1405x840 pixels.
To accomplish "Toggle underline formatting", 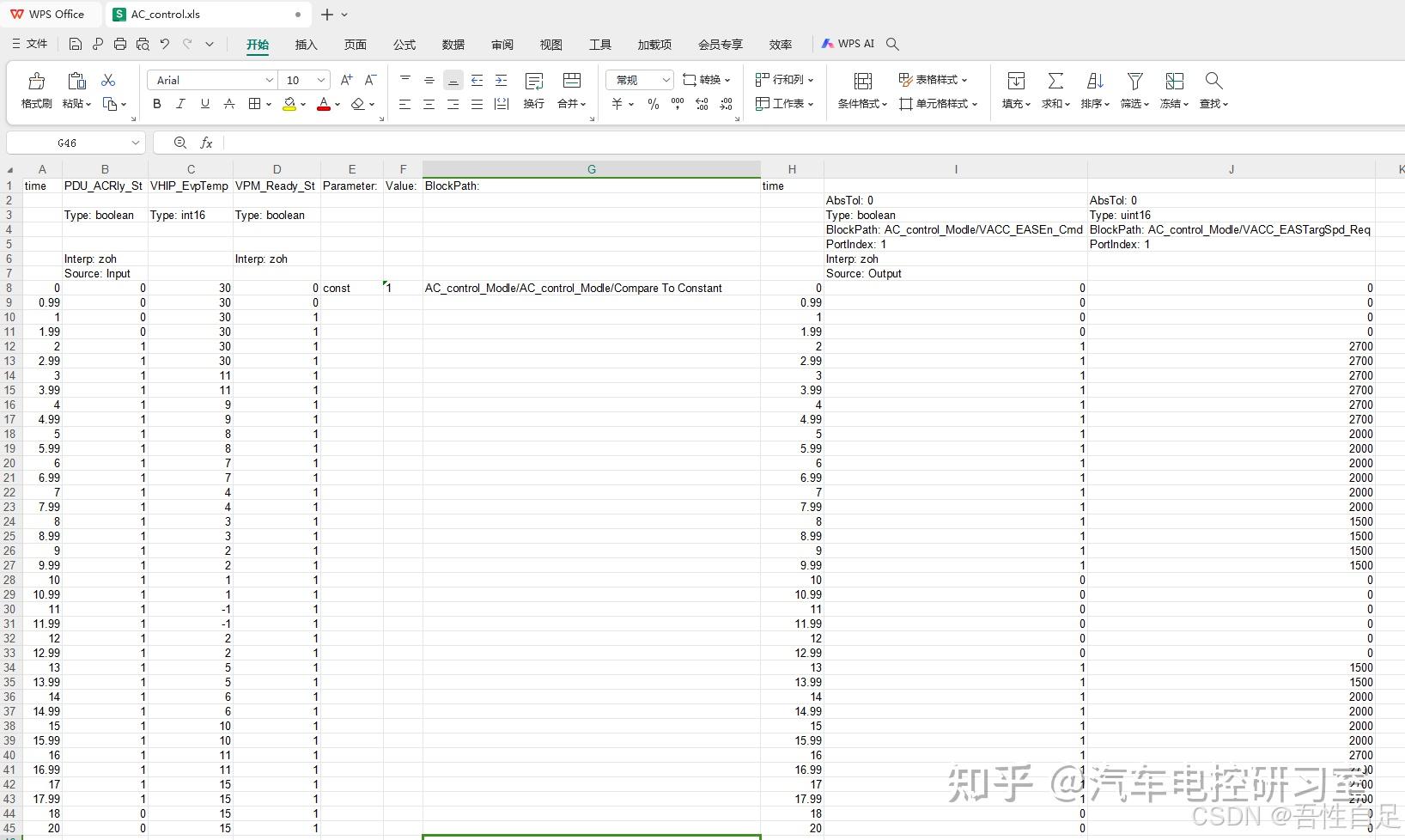I will pyautogui.click(x=204, y=104).
